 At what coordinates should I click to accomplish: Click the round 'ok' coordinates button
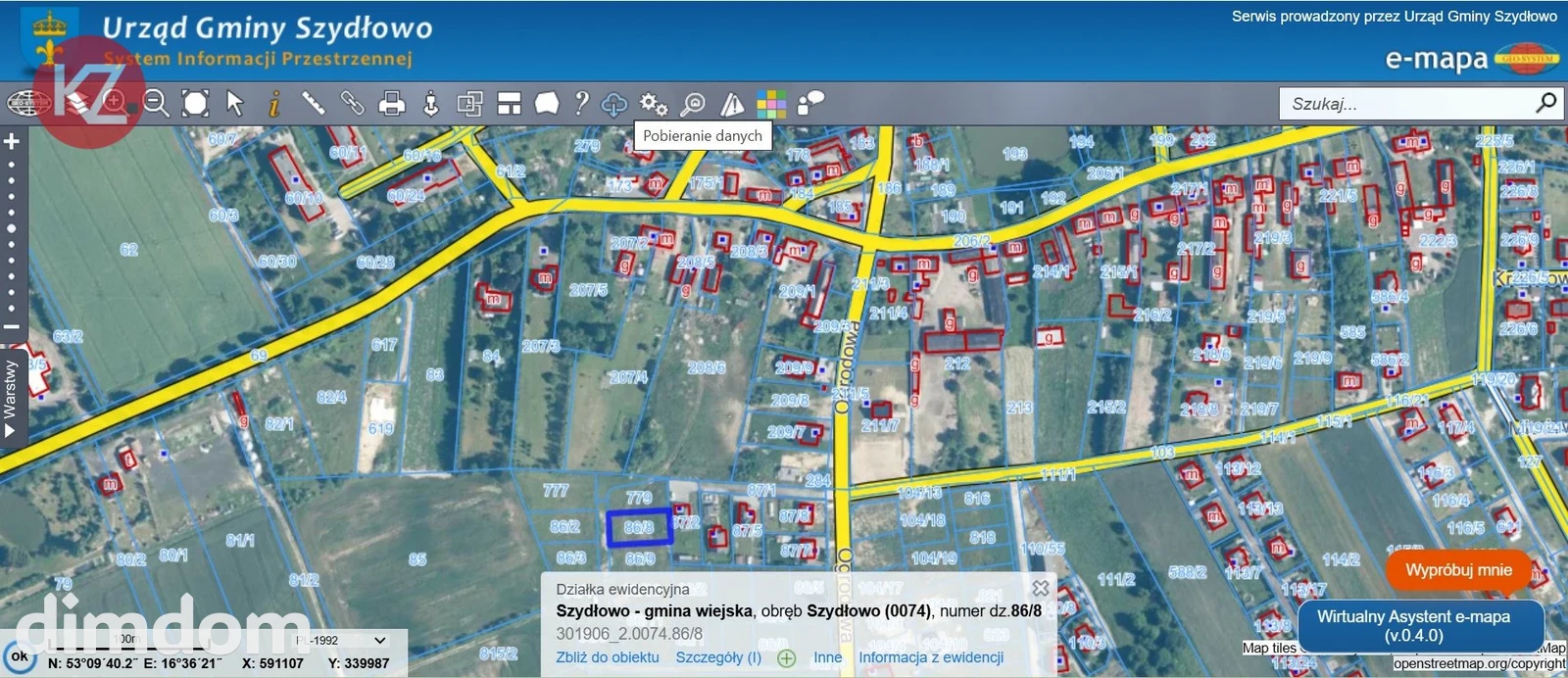coord(19,656)
